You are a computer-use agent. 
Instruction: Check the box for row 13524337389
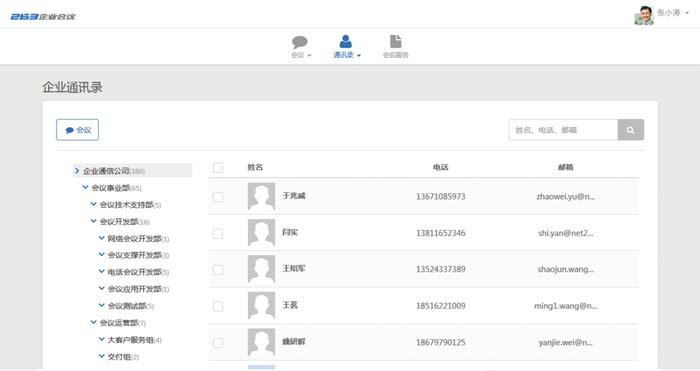point(218,270)
